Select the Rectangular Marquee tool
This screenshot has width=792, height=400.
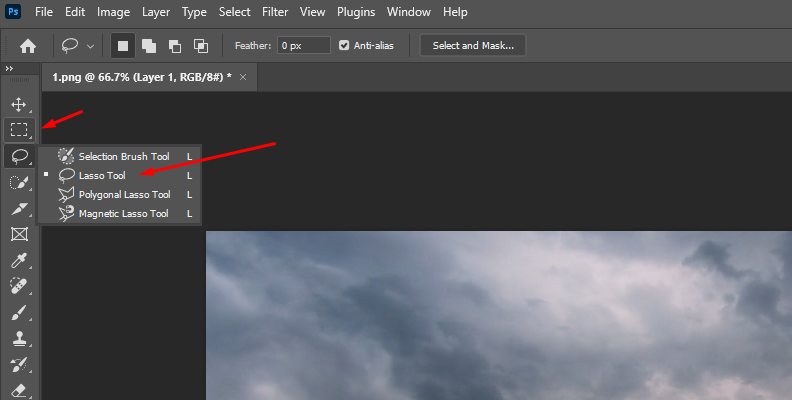point(18,130)
